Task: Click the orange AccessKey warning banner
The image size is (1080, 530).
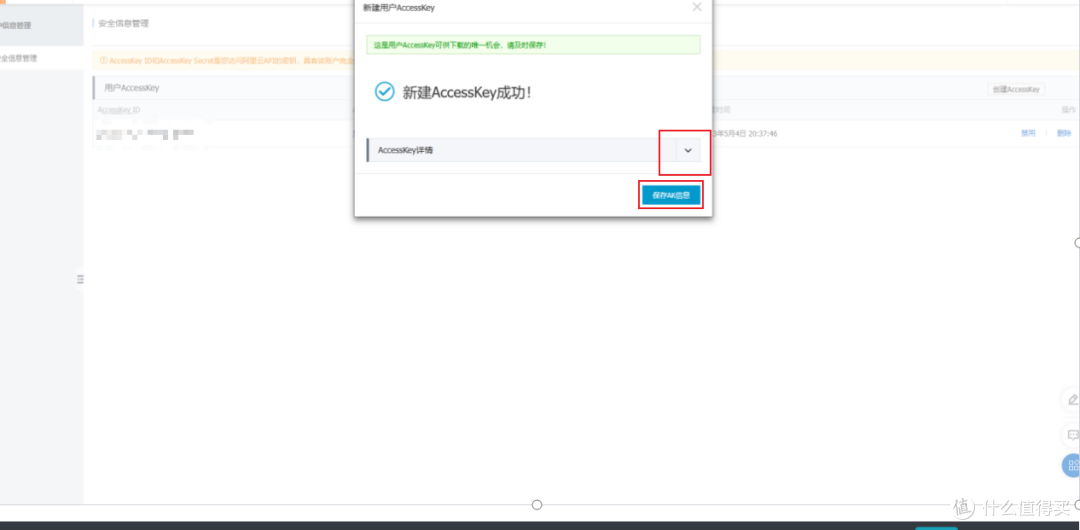Action: [x=224, y=61]
